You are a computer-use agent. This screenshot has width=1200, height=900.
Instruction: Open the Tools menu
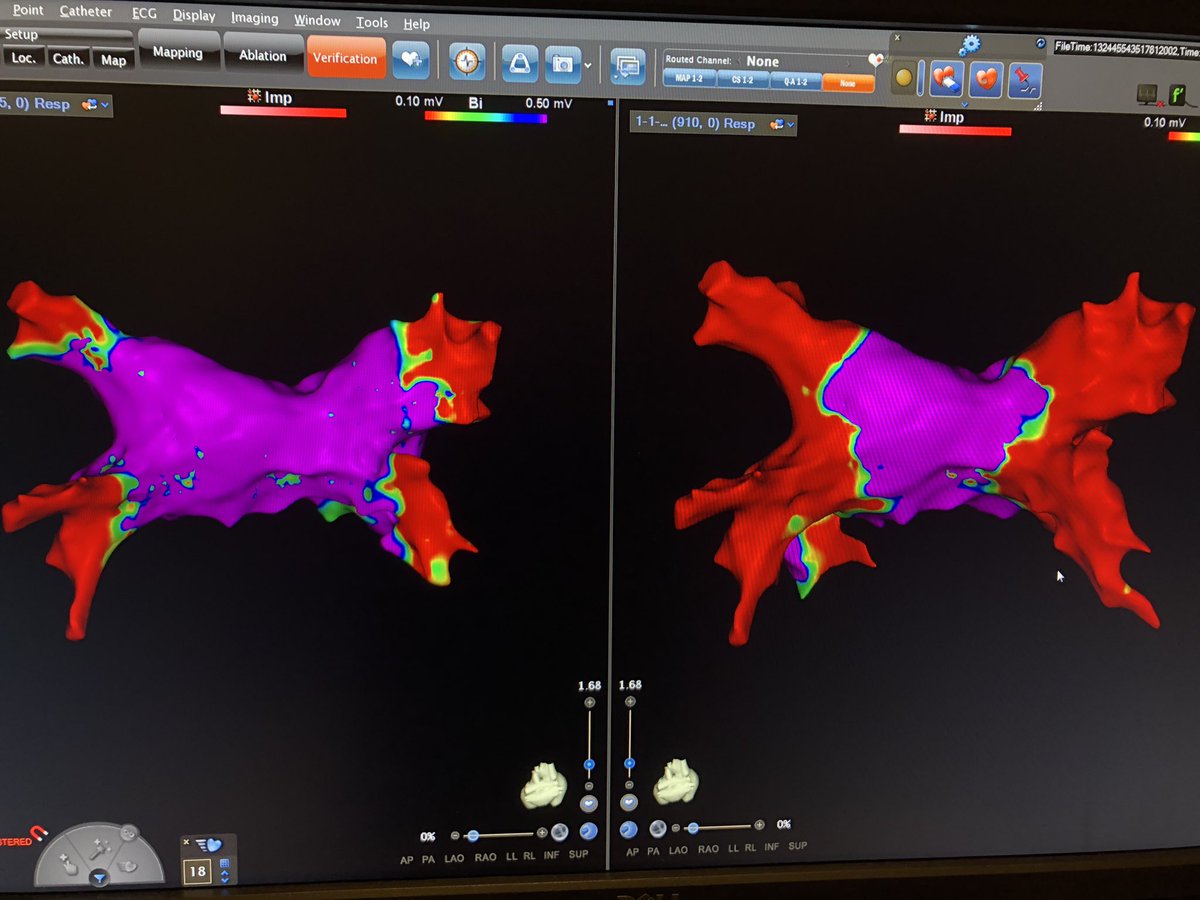click(371, 22)
